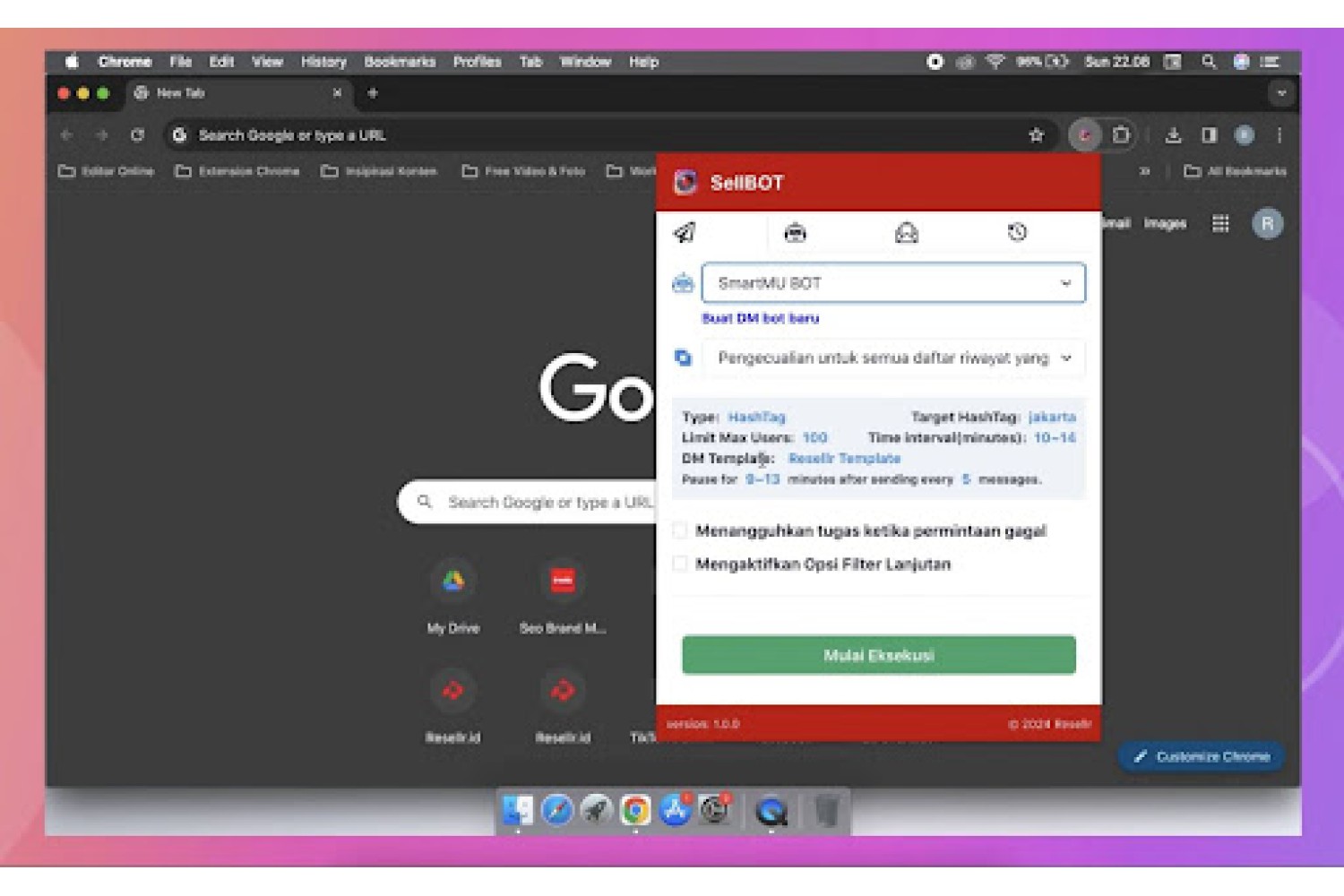This screenshot has width=1344, height=896.
Task: Expand the SmartMU BOT dropdown
Action: (893, 283)
